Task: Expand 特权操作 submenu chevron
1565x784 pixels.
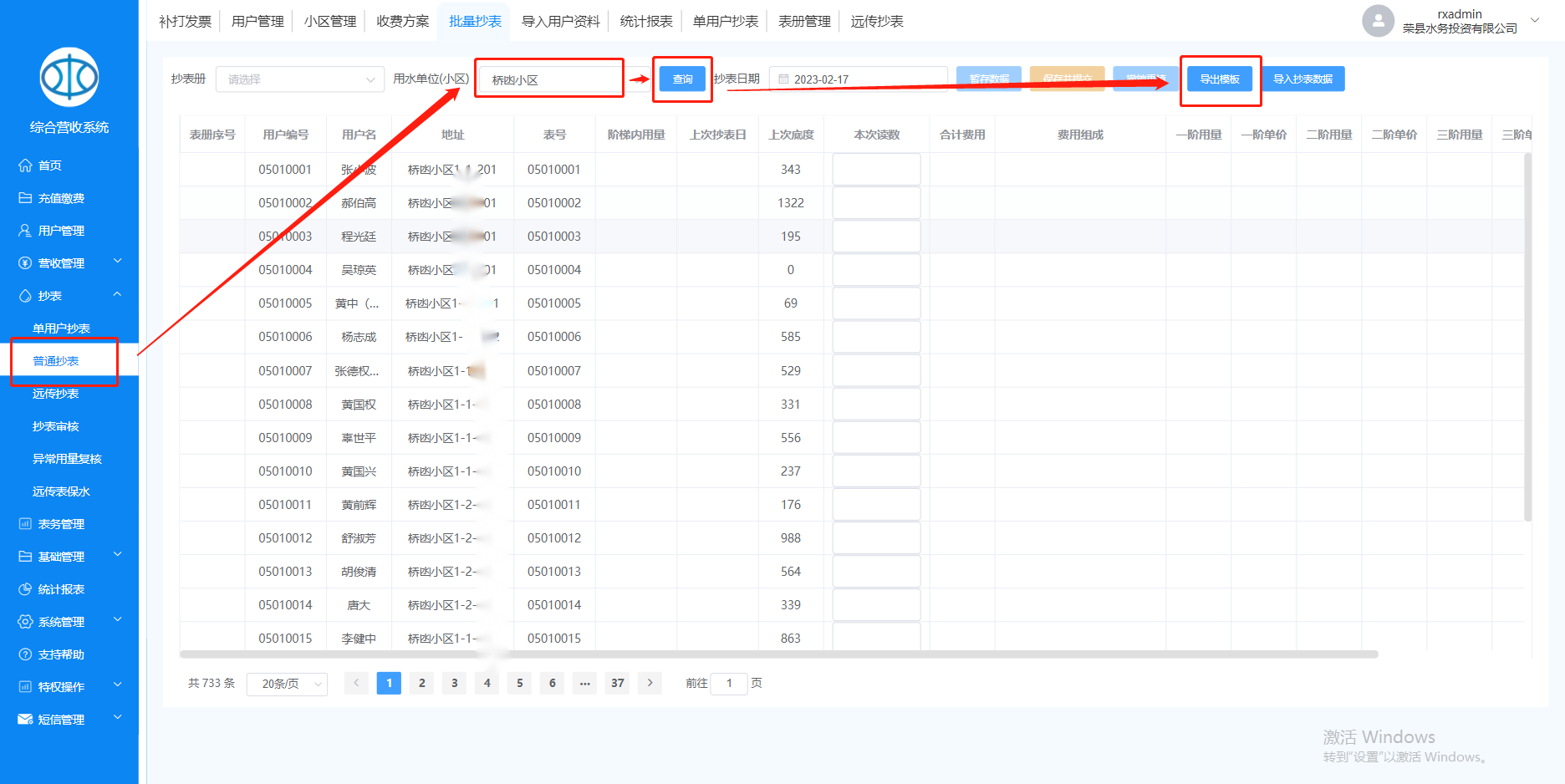Action: (x=118, y=685)
